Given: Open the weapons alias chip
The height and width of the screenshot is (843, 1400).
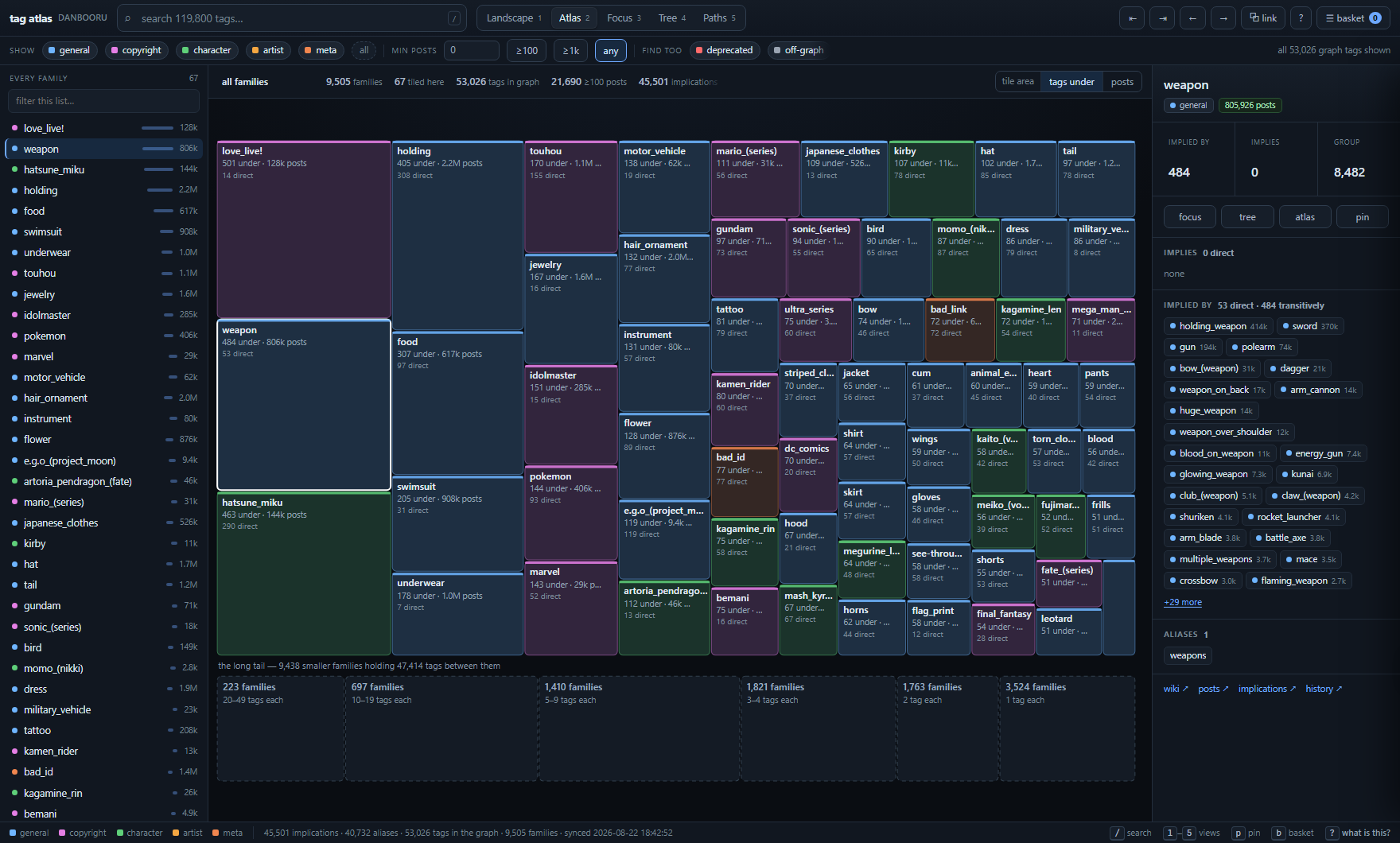Looking at the screenshot, I should [x=1188, y=655].
